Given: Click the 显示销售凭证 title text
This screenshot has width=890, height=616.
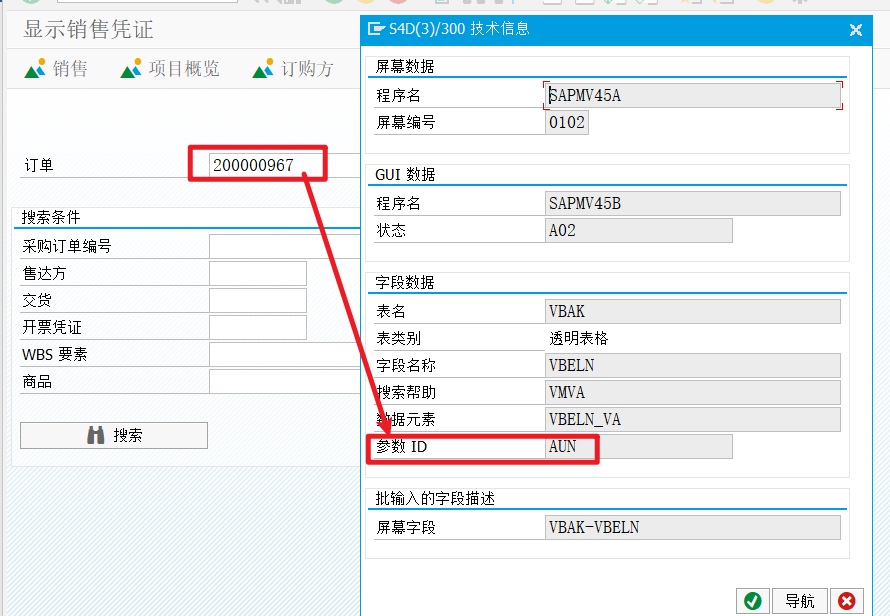Looking at the screenshot, I should pos(89,30).
